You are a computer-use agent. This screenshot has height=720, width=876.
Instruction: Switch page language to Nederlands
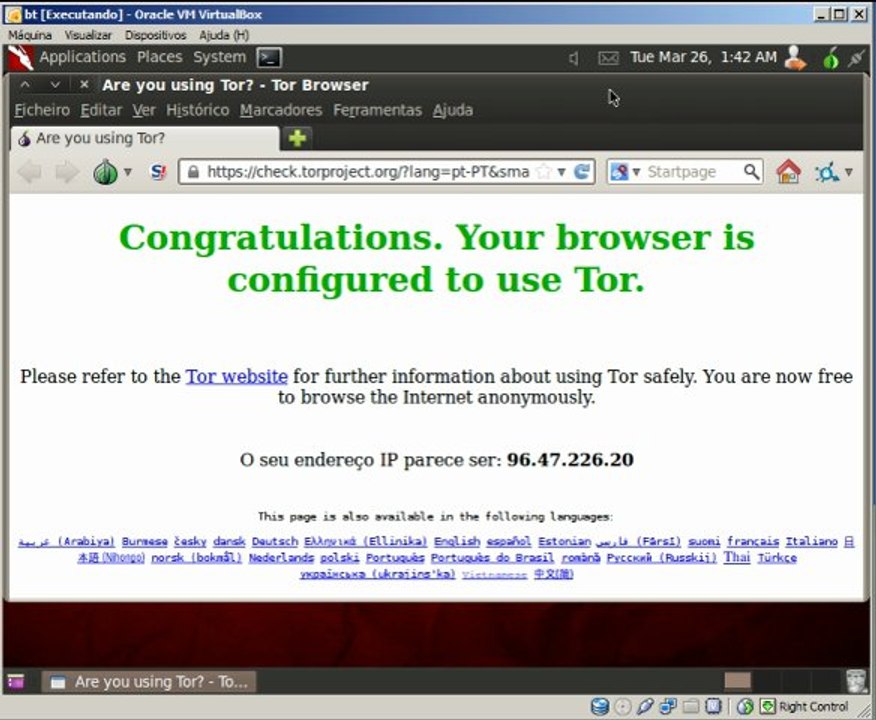point(281,557)
